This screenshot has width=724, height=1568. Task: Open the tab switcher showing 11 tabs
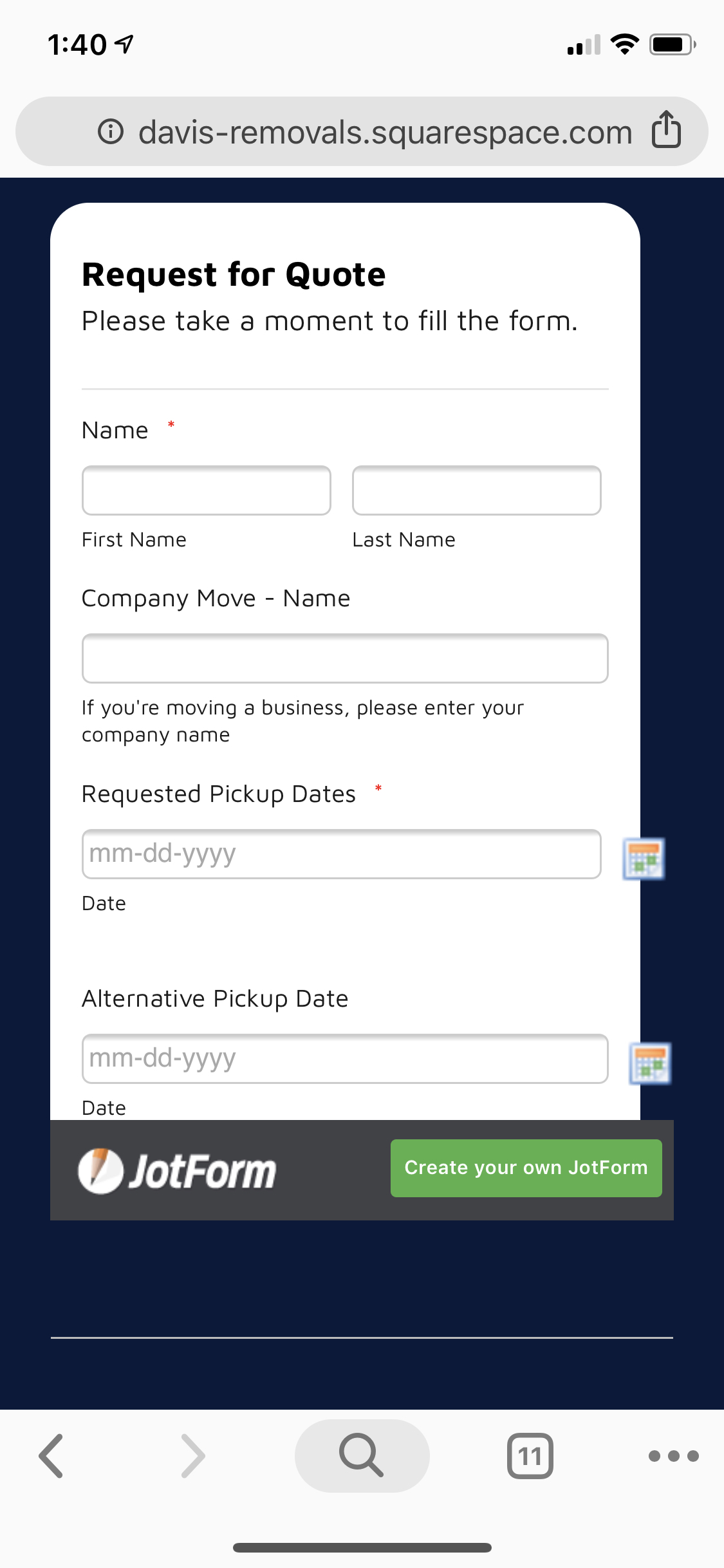[x=530, y=1455]
